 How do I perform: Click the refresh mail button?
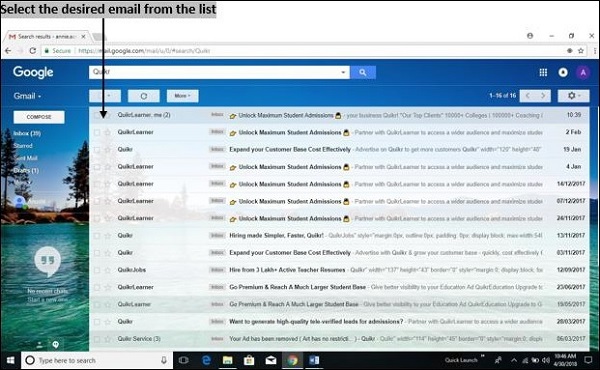(143, 96)
